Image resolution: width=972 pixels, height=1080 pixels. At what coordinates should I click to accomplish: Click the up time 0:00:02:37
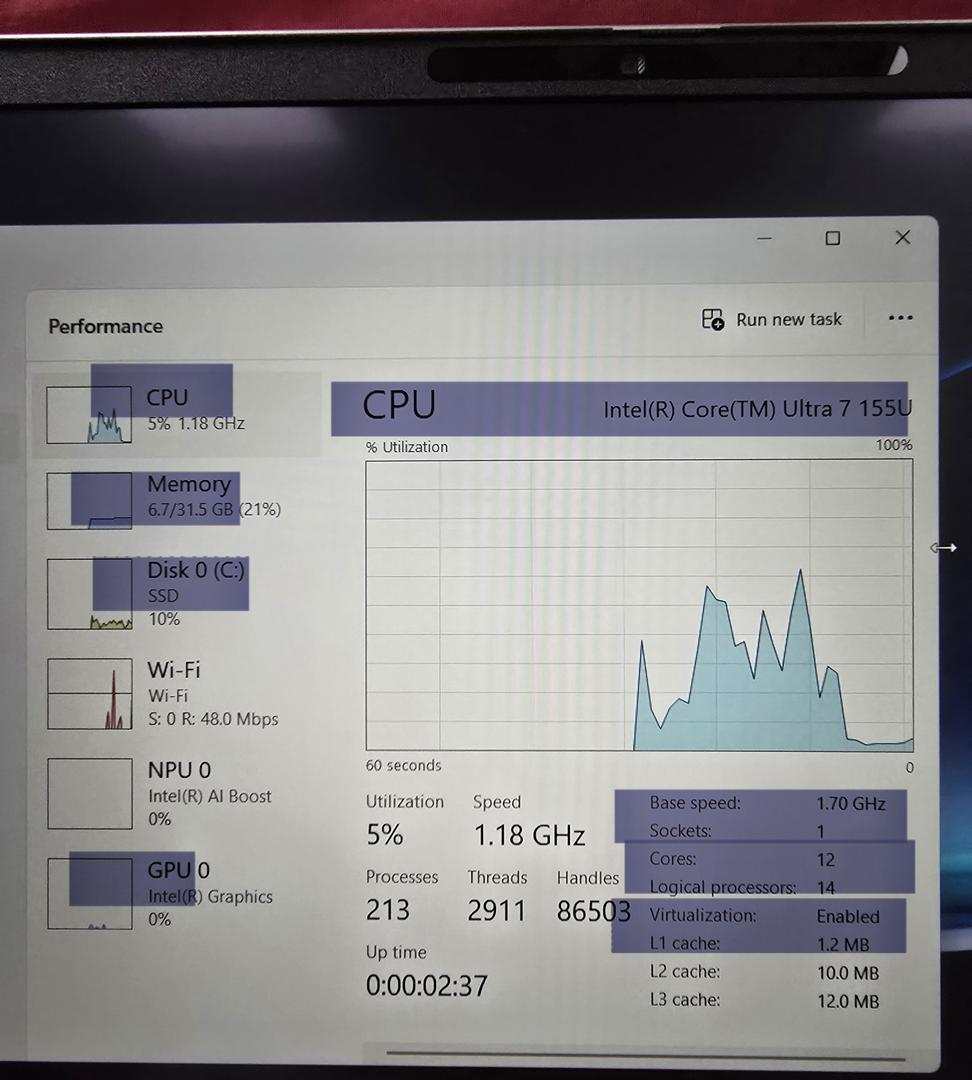coord(426,986)
